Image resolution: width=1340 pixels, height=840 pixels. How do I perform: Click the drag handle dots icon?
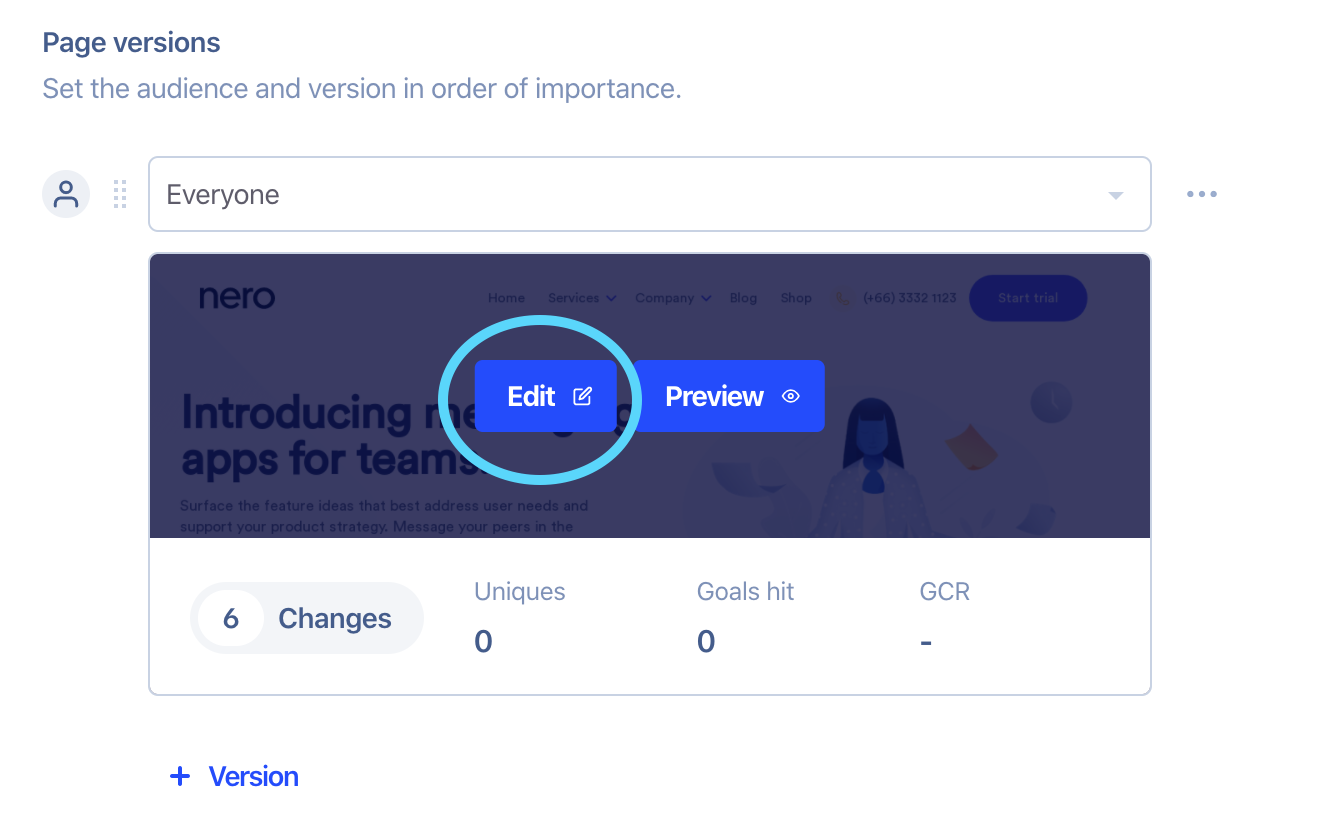pyautogui.click(x=120, y=194)
